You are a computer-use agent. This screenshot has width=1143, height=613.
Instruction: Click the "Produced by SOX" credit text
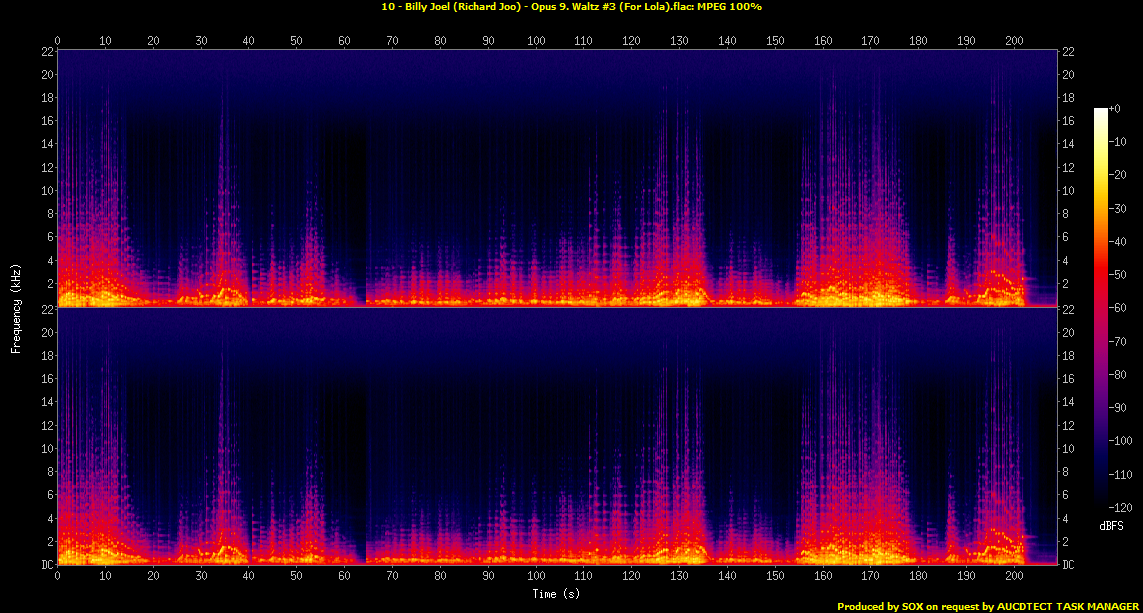tap(988, 606)
